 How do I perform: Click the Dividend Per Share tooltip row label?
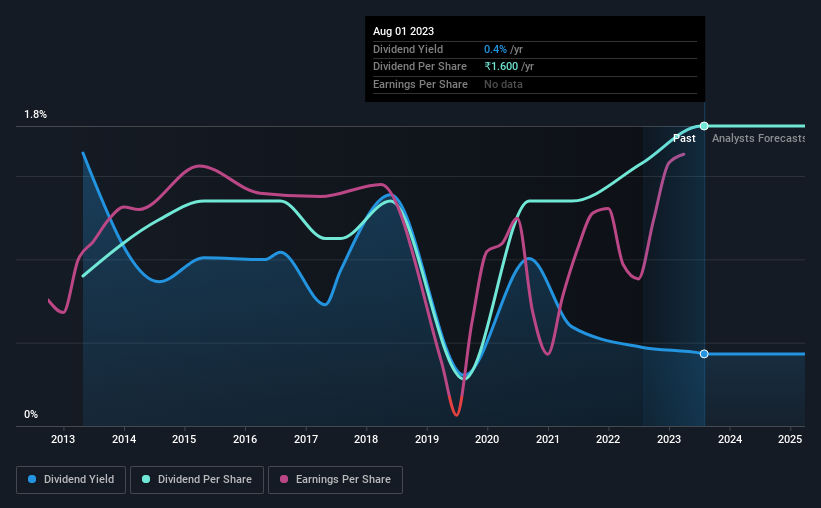pyautogui.click(x=420, y=67)
